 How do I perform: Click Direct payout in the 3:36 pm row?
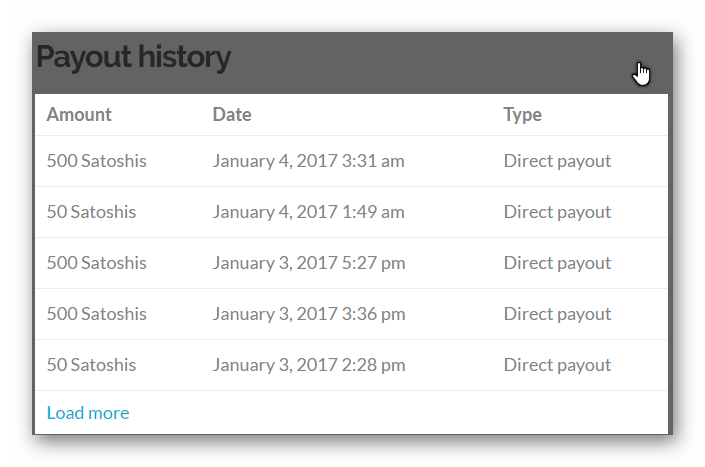(x=557, y=314)
